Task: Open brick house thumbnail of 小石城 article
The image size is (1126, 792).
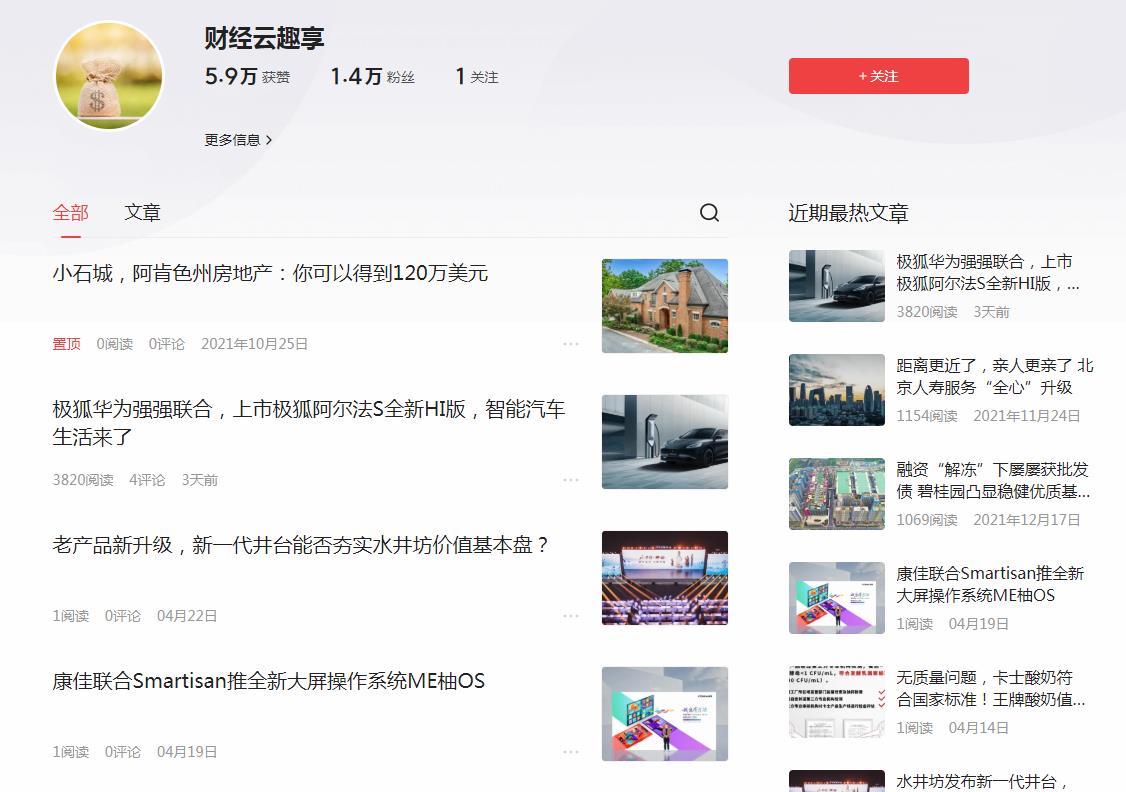Action: tap(664, 306)
